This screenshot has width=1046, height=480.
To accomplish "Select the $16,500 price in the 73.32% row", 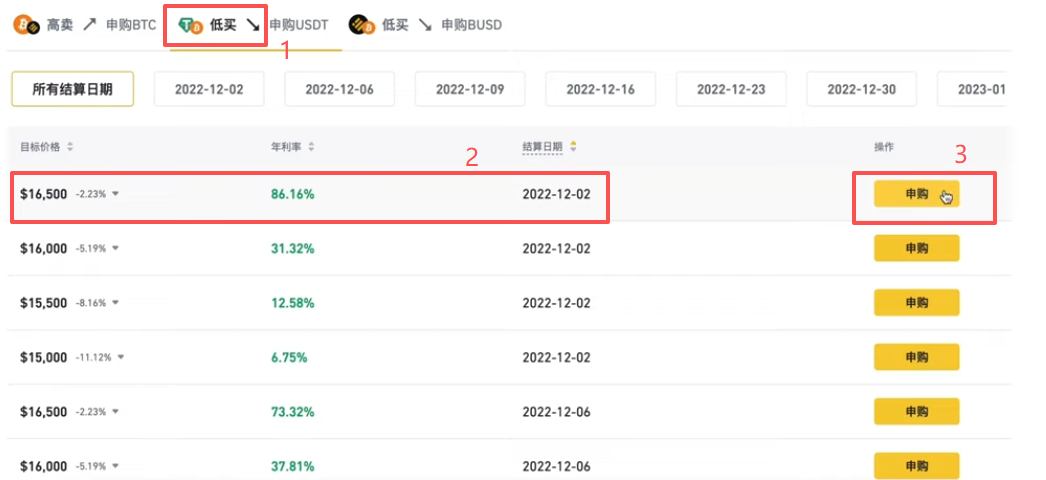I will coord(43,412).
